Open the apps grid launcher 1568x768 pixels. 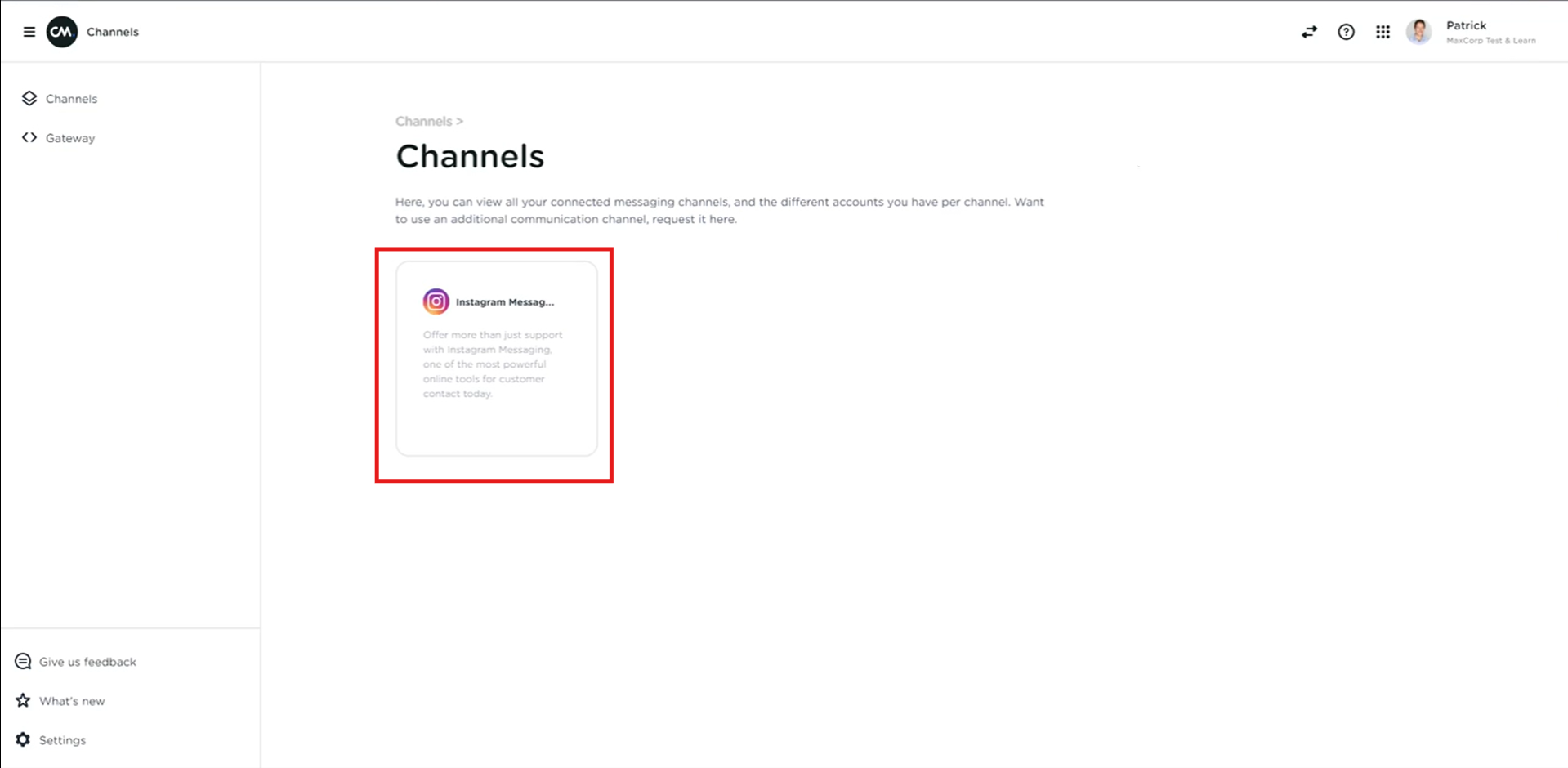[x=1383, y=32]
